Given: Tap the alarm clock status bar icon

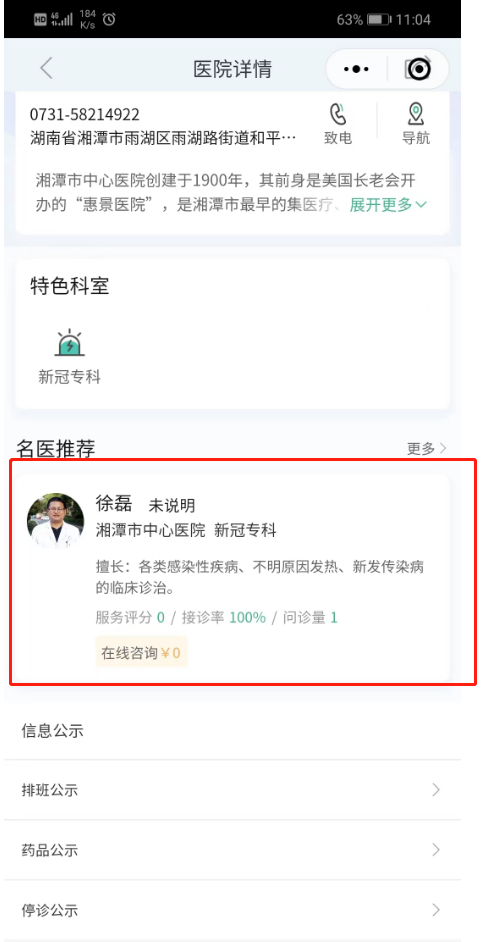Looking at the screenshot, I should (x=109, y=19).
